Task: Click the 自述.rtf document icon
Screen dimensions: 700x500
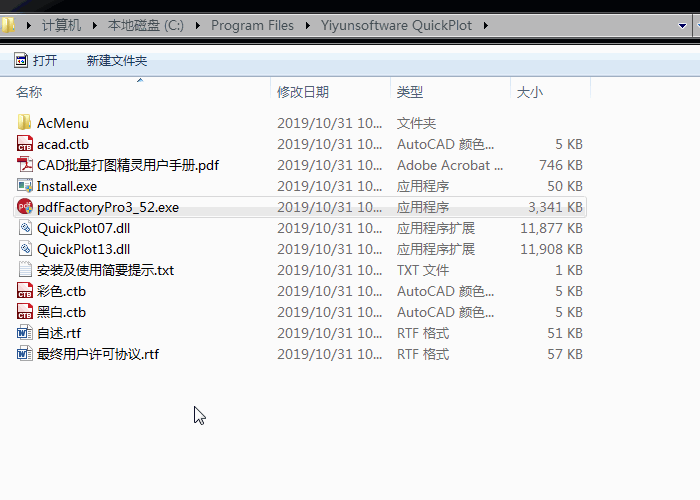Action: point(25,333)
